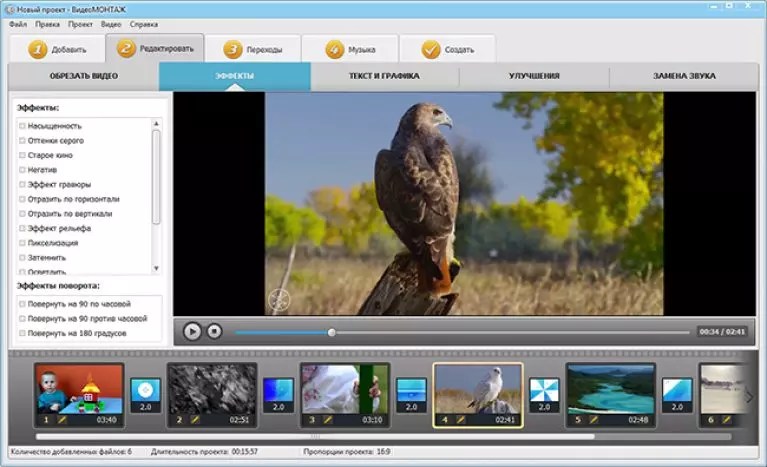Click the app icon in the title bar

click(9, 9)
